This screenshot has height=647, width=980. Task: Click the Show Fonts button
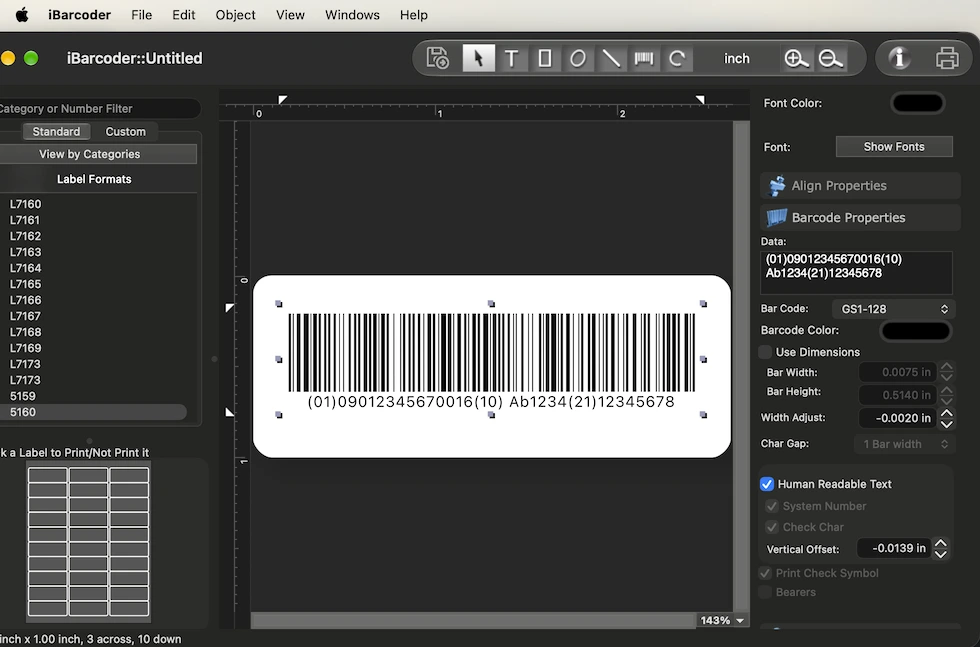point(894,146)
